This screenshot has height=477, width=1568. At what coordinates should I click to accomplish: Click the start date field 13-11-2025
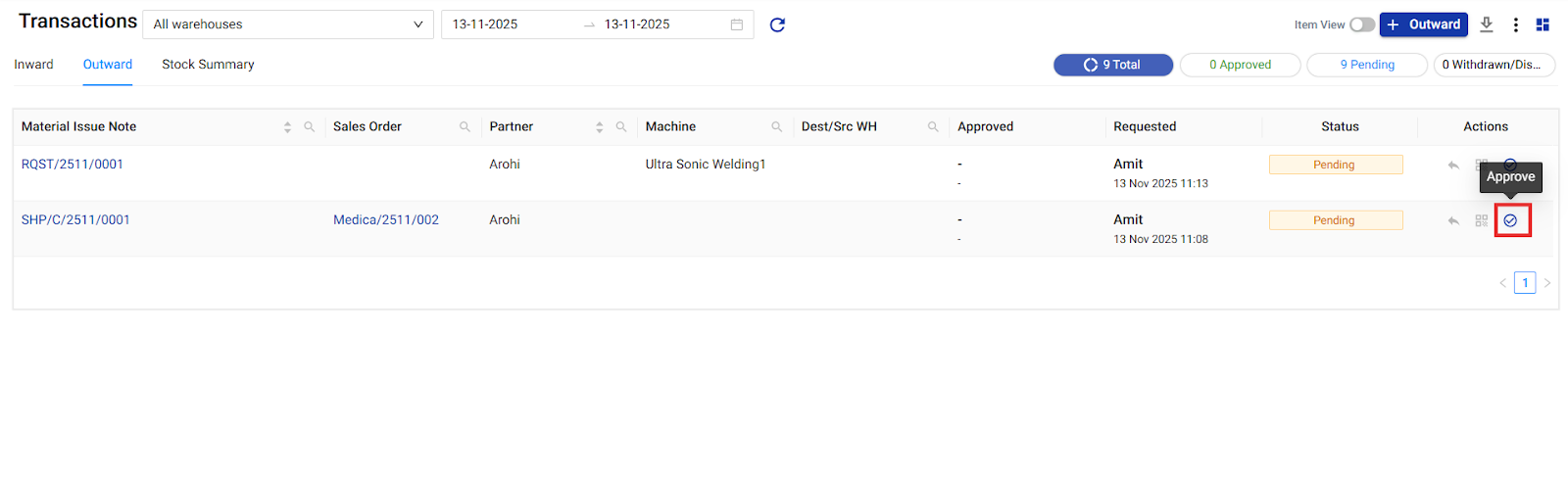point(485,24)
